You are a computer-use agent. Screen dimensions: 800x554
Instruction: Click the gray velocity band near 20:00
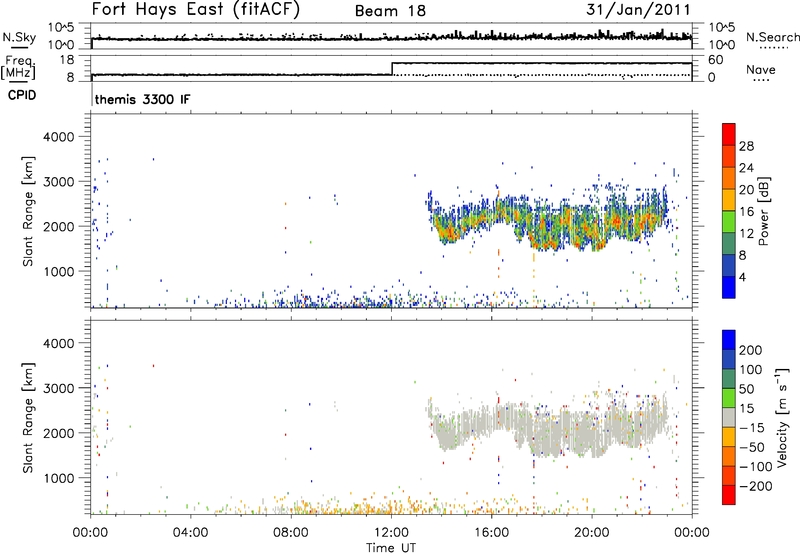[x=592, y=434]
